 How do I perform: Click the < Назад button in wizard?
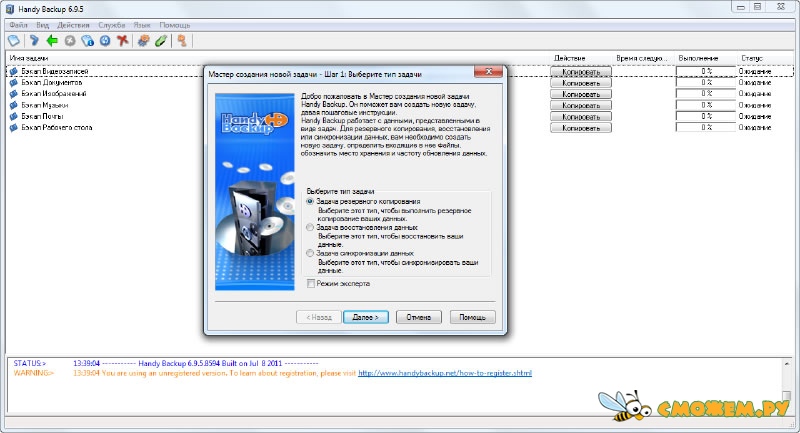pyautogui.click(x=319, y=317)
